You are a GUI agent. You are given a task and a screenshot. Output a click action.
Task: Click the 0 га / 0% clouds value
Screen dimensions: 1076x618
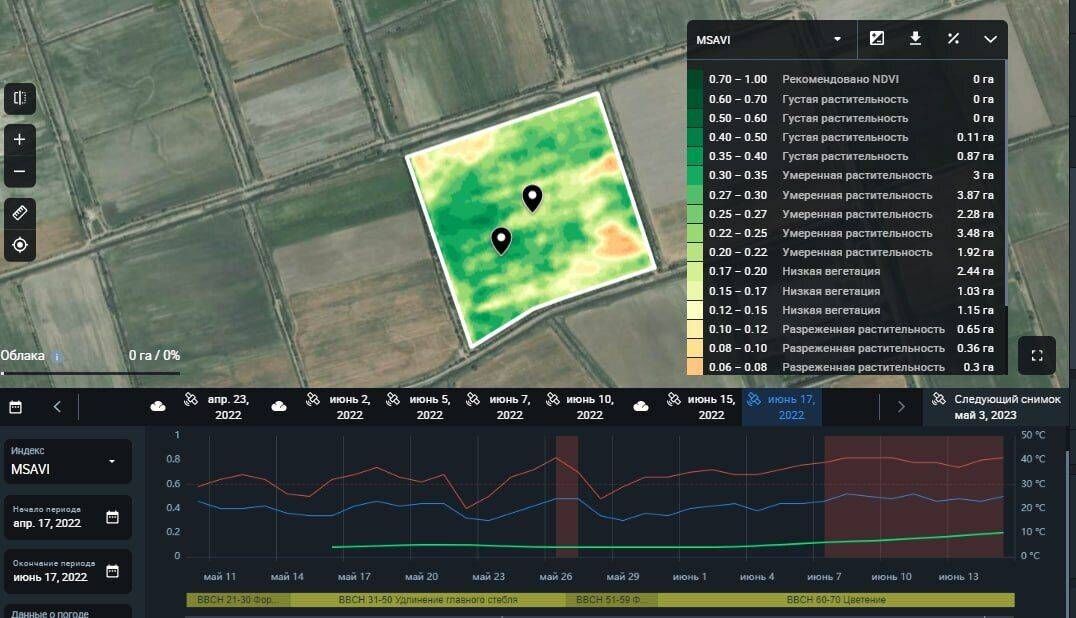click(x=154, y=355)
